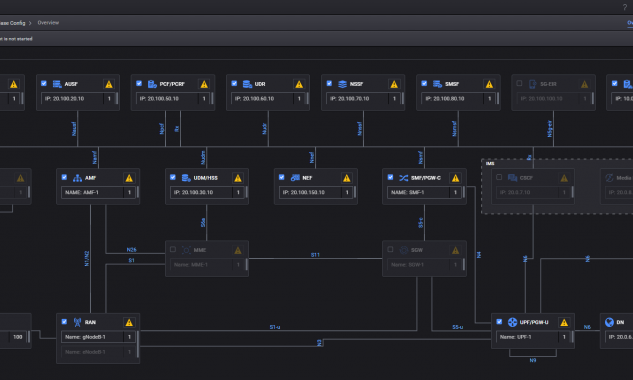Enable the MME node checkbox
Viewport: 633px width, 380px height.
coord(173,249)
